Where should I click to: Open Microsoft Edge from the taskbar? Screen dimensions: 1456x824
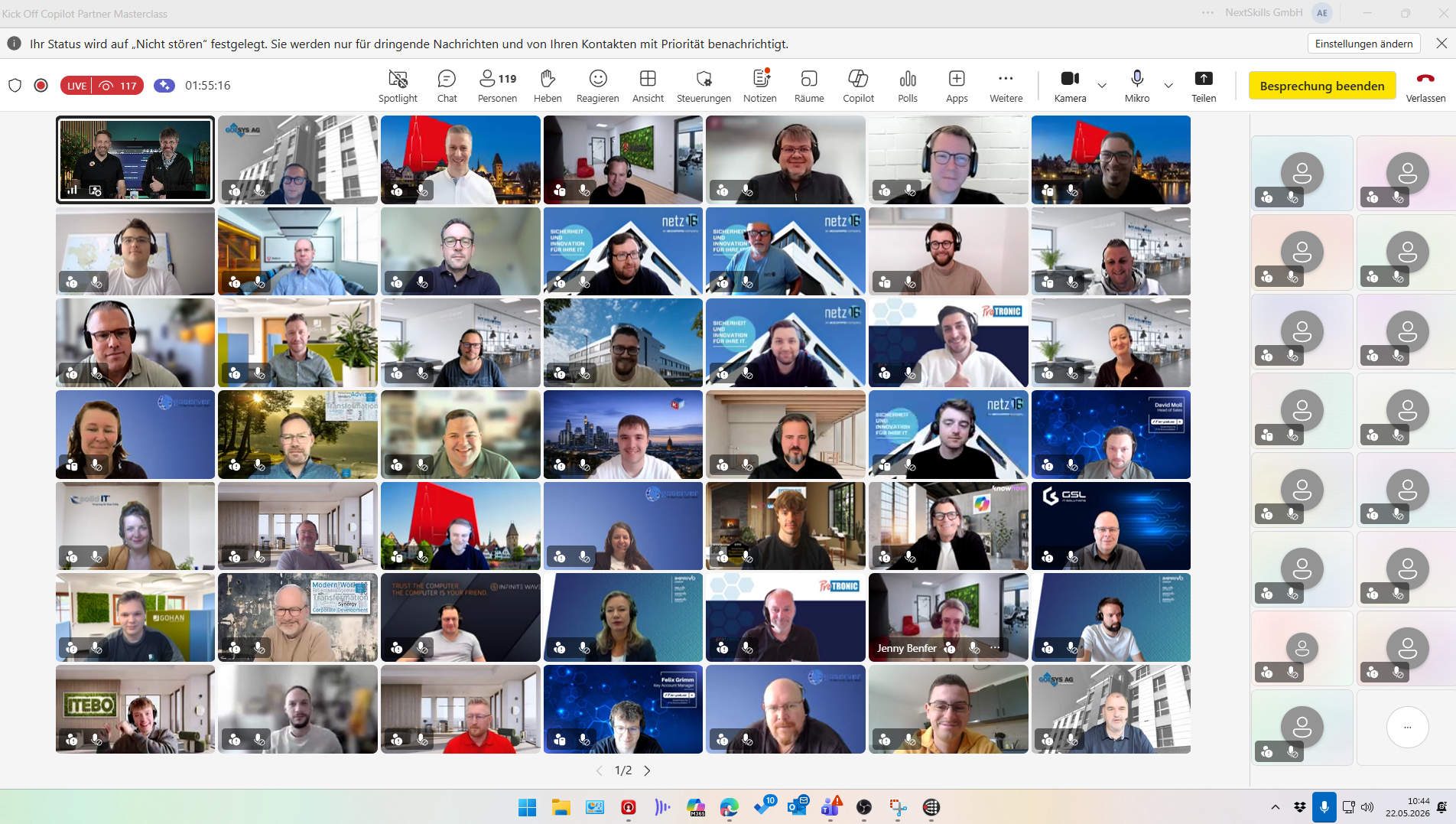[x=730, y=806]
